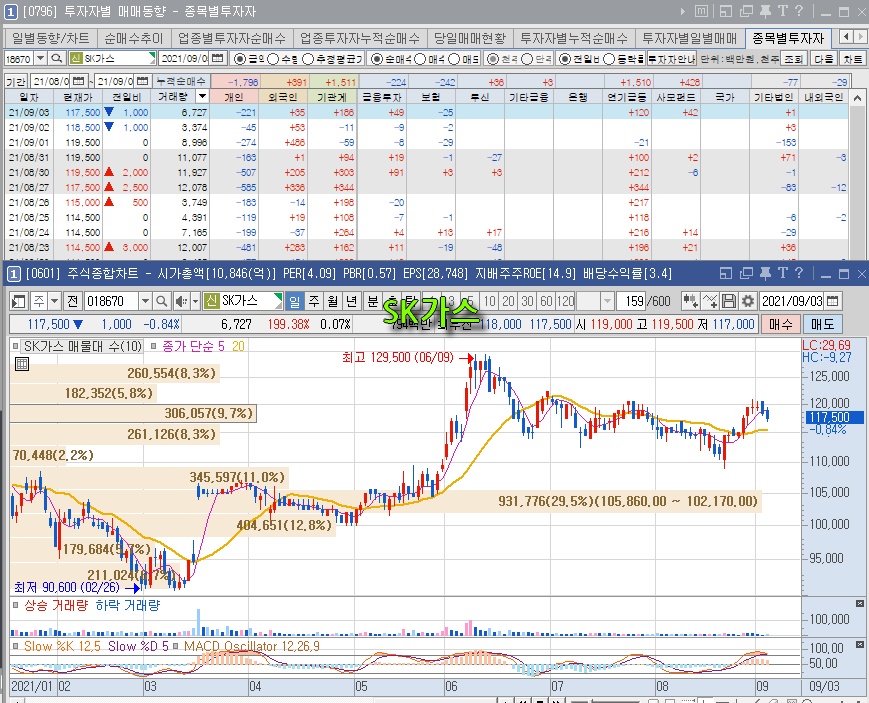869x703 pixels.
Task: Pin the investor trend window
Action: pos(765,11)
